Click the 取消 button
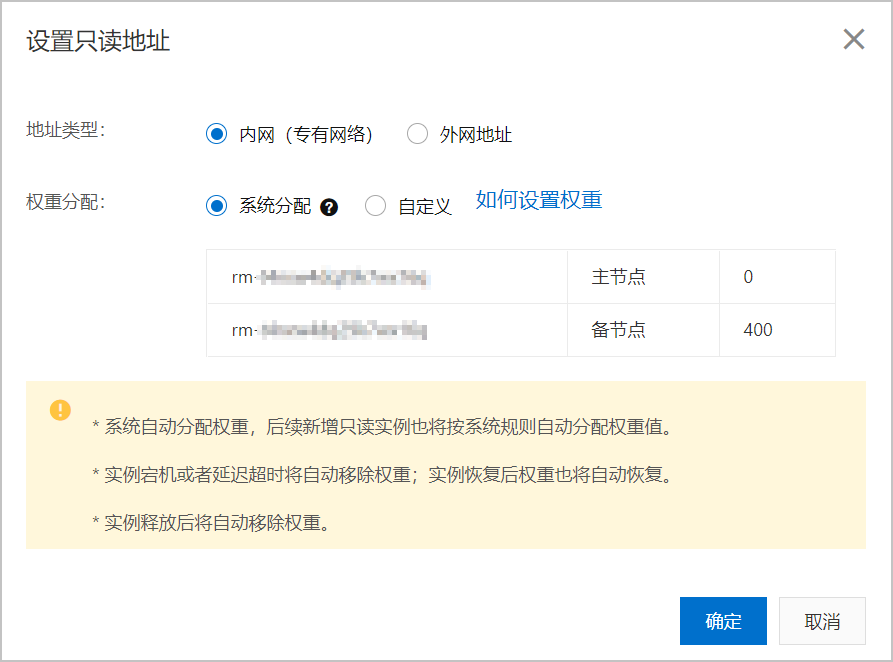The width and height of the screenshot is (893, 662). (x=822, y=621)
